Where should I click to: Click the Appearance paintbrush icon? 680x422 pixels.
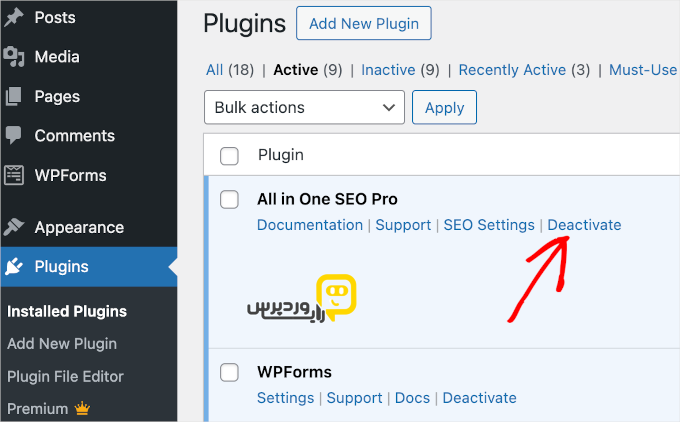(14, 227)
